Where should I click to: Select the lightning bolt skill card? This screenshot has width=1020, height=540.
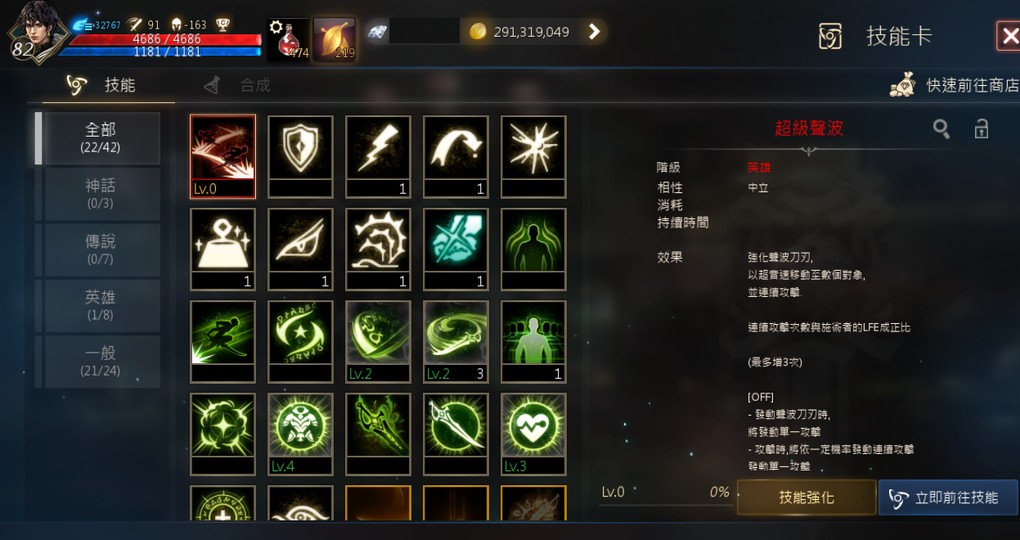[x=378, y=157]
